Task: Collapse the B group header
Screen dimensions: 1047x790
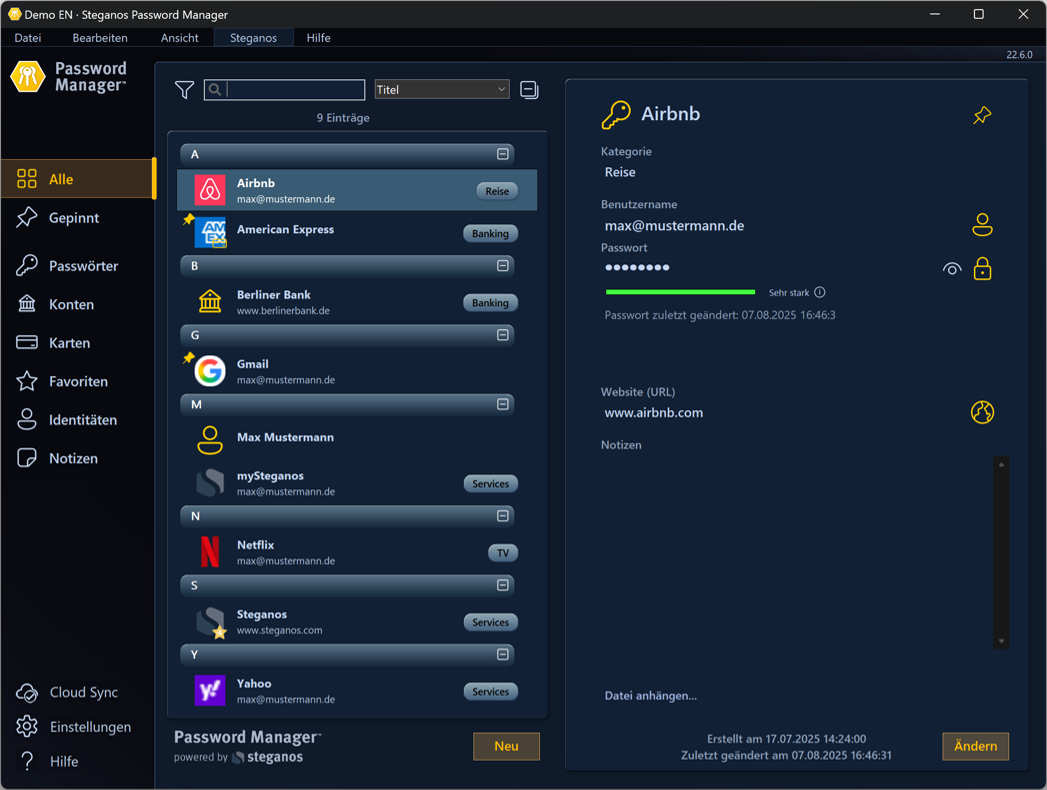Action: pos(502,266)
